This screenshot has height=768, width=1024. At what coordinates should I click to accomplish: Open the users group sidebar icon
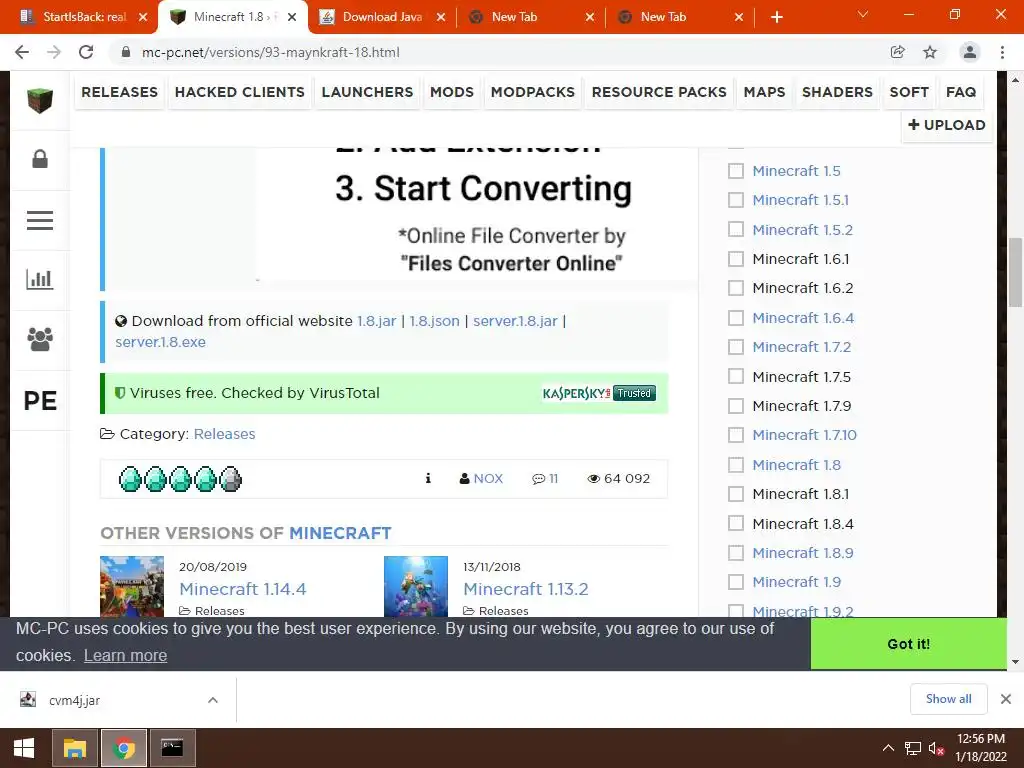click(40, 339)
